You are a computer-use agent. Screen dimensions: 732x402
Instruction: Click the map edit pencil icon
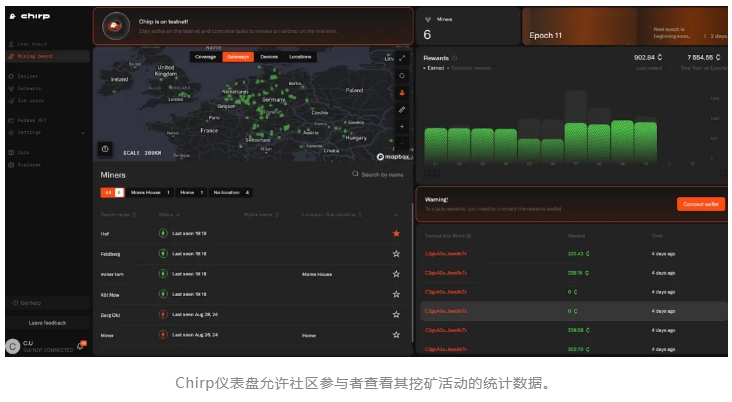point(402,110)
